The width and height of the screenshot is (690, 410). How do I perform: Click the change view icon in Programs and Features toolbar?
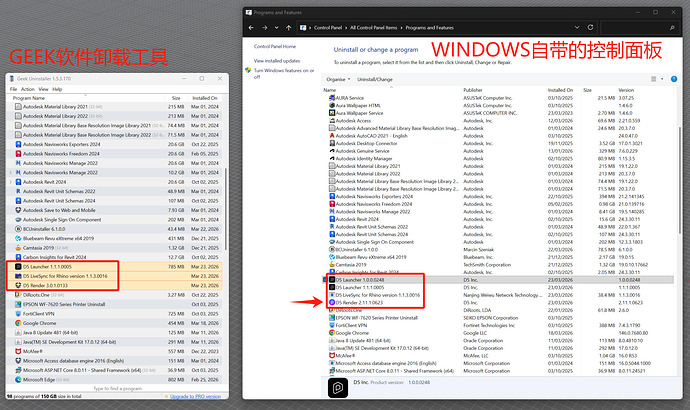tap(653, 79)
